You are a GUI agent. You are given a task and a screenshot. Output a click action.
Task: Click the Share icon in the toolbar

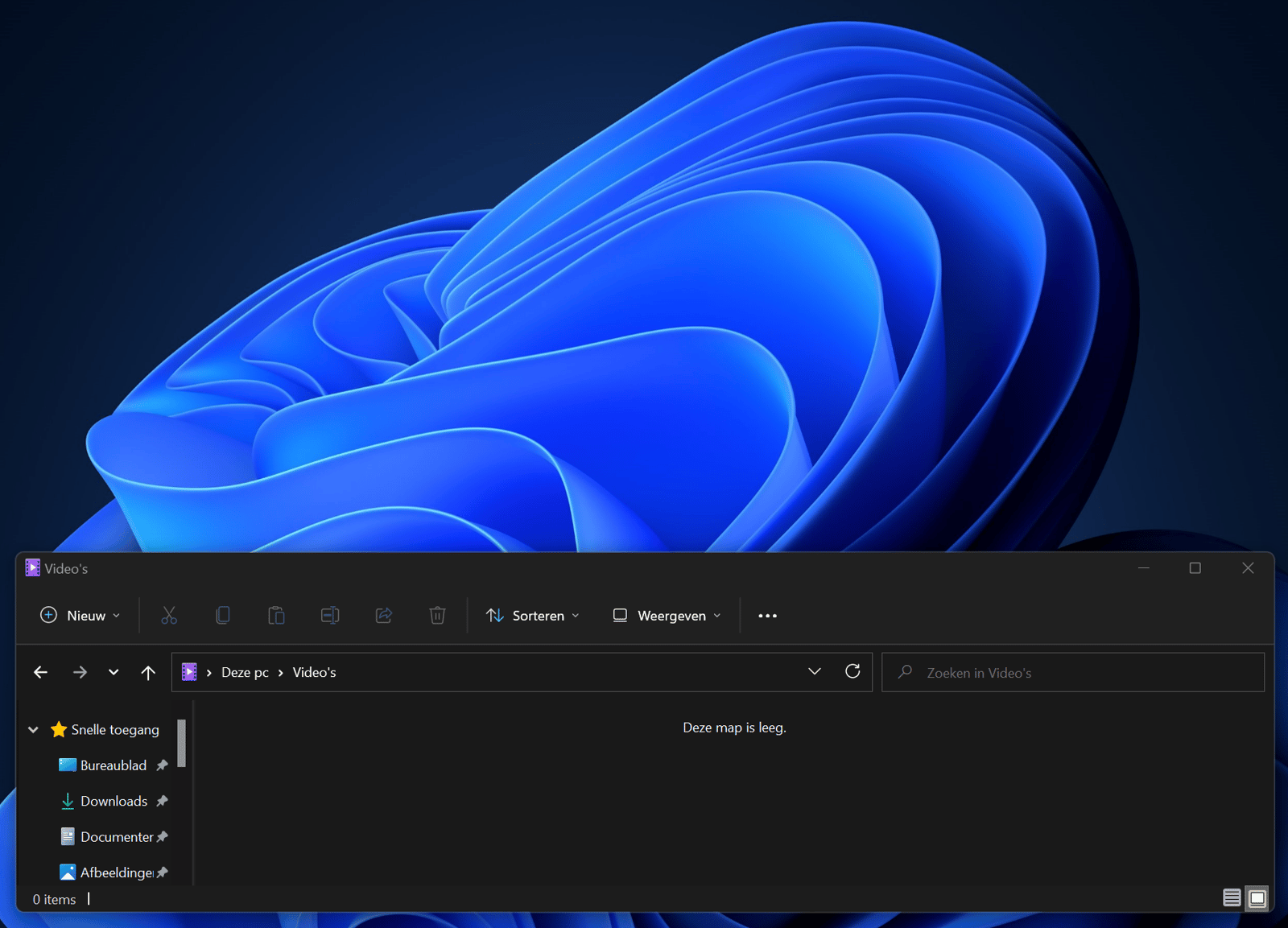[383, 615]
